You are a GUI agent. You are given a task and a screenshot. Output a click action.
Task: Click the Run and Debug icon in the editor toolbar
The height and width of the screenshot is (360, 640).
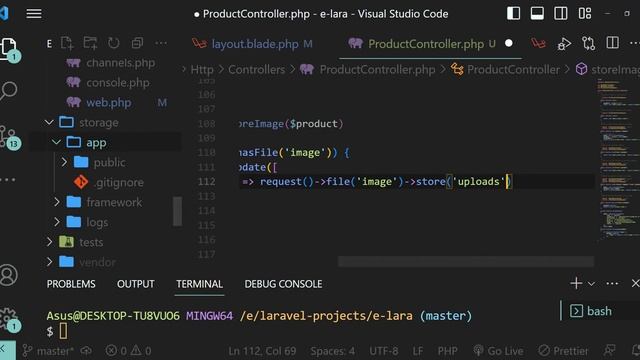click(564, 44)
